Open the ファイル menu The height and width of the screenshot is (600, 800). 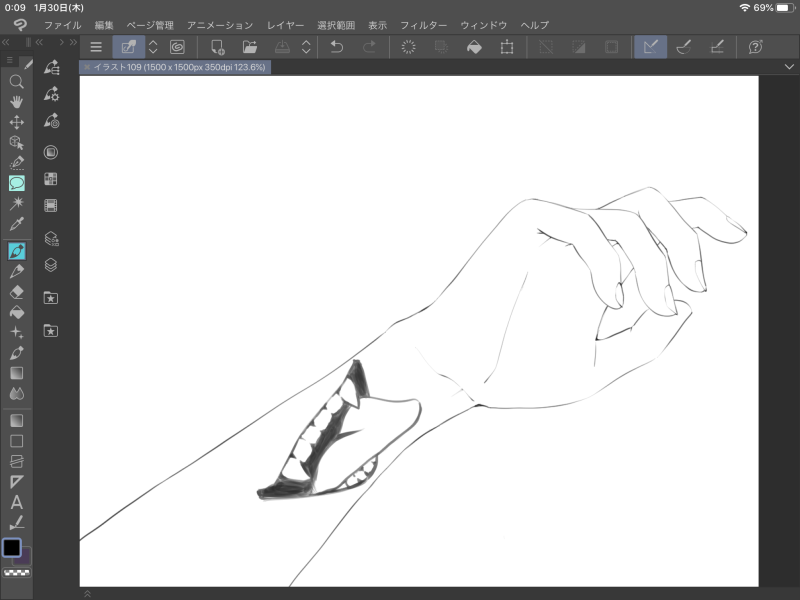pos(62,25)
